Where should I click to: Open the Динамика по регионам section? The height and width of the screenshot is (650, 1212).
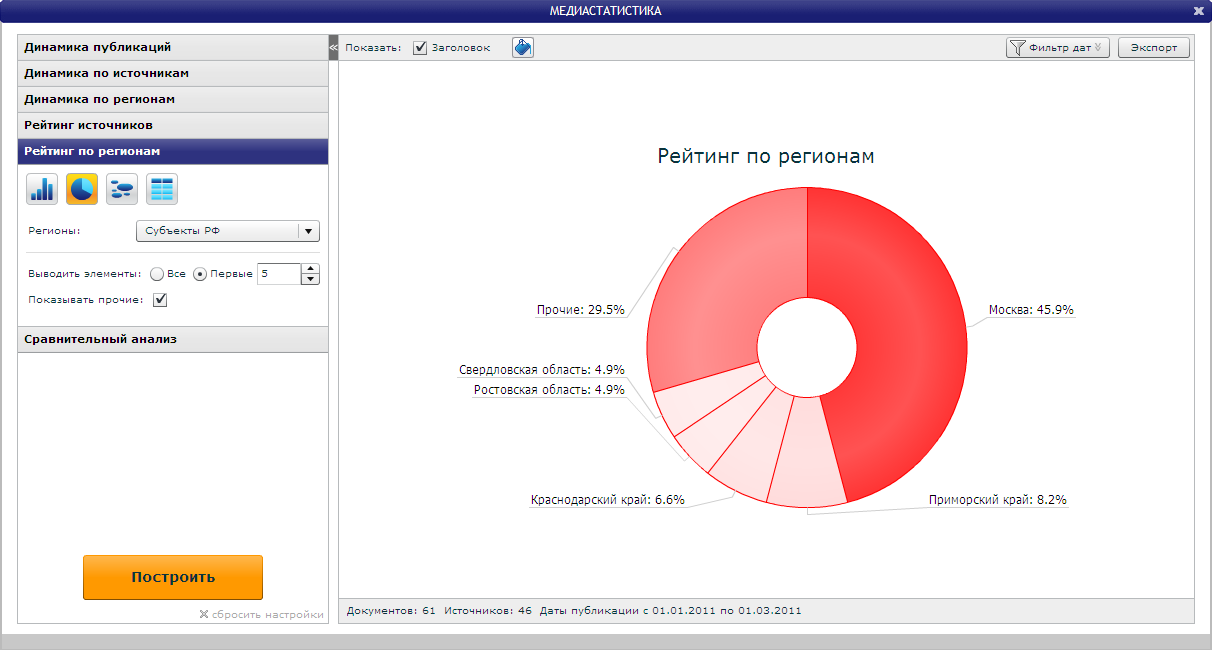[x=173, y=99]
